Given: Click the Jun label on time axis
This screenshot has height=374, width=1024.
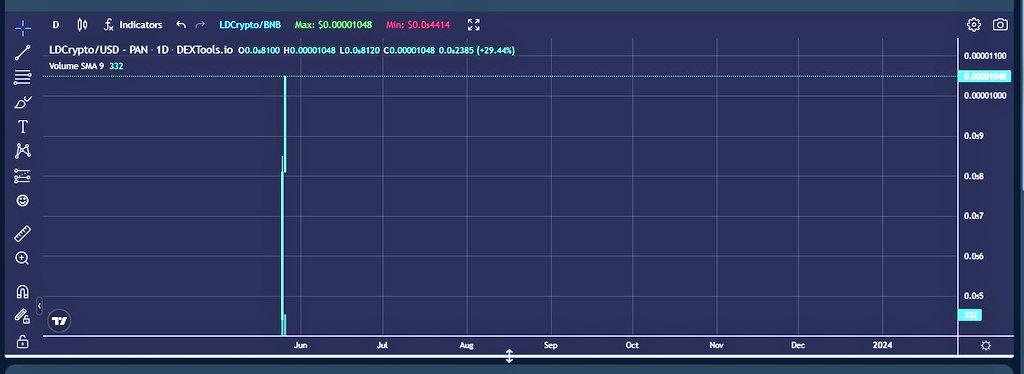Looking at the screenshot, I should click(300, 345).
